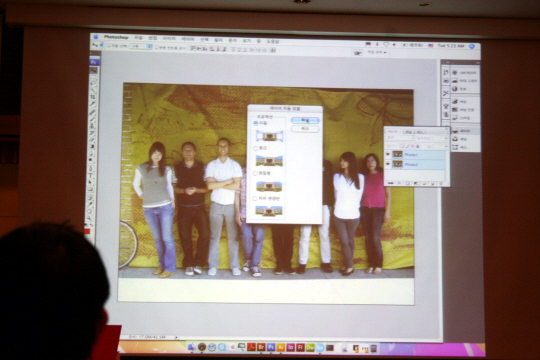Hide the Photo1 layer
540x360 pixels.
[388, 154]
